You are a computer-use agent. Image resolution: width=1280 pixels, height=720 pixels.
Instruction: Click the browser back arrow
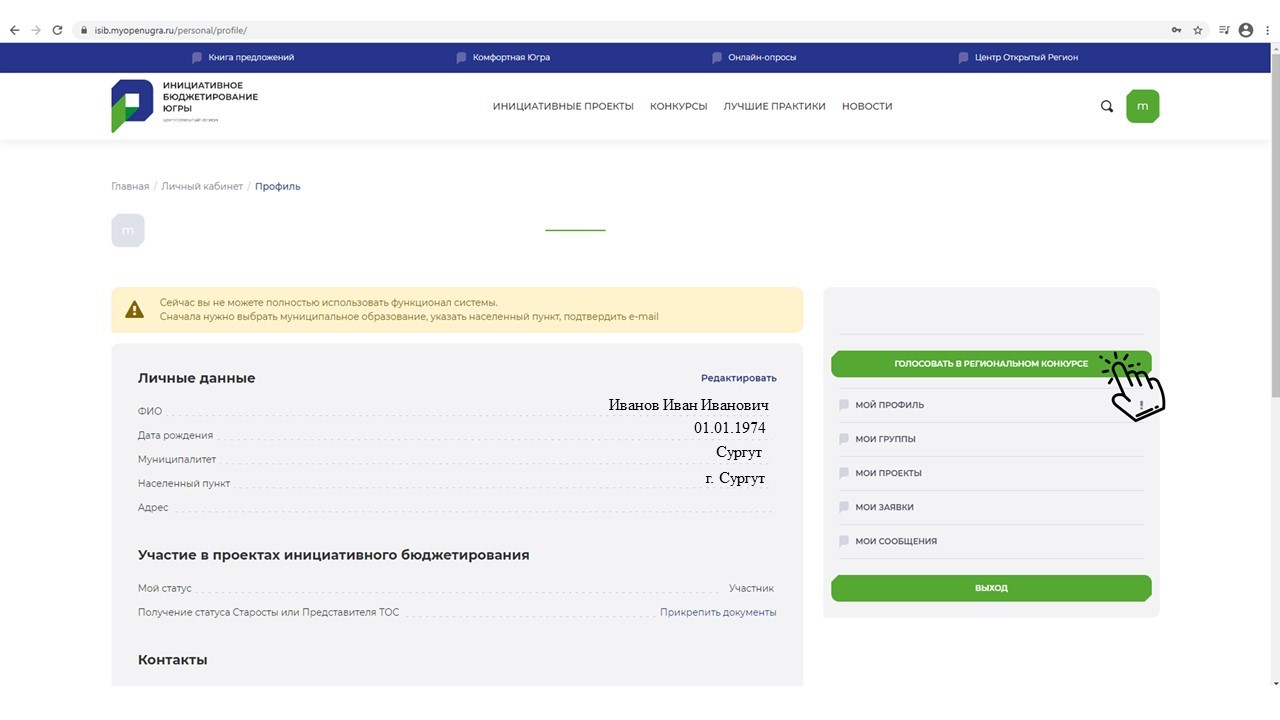click(14, 30)
